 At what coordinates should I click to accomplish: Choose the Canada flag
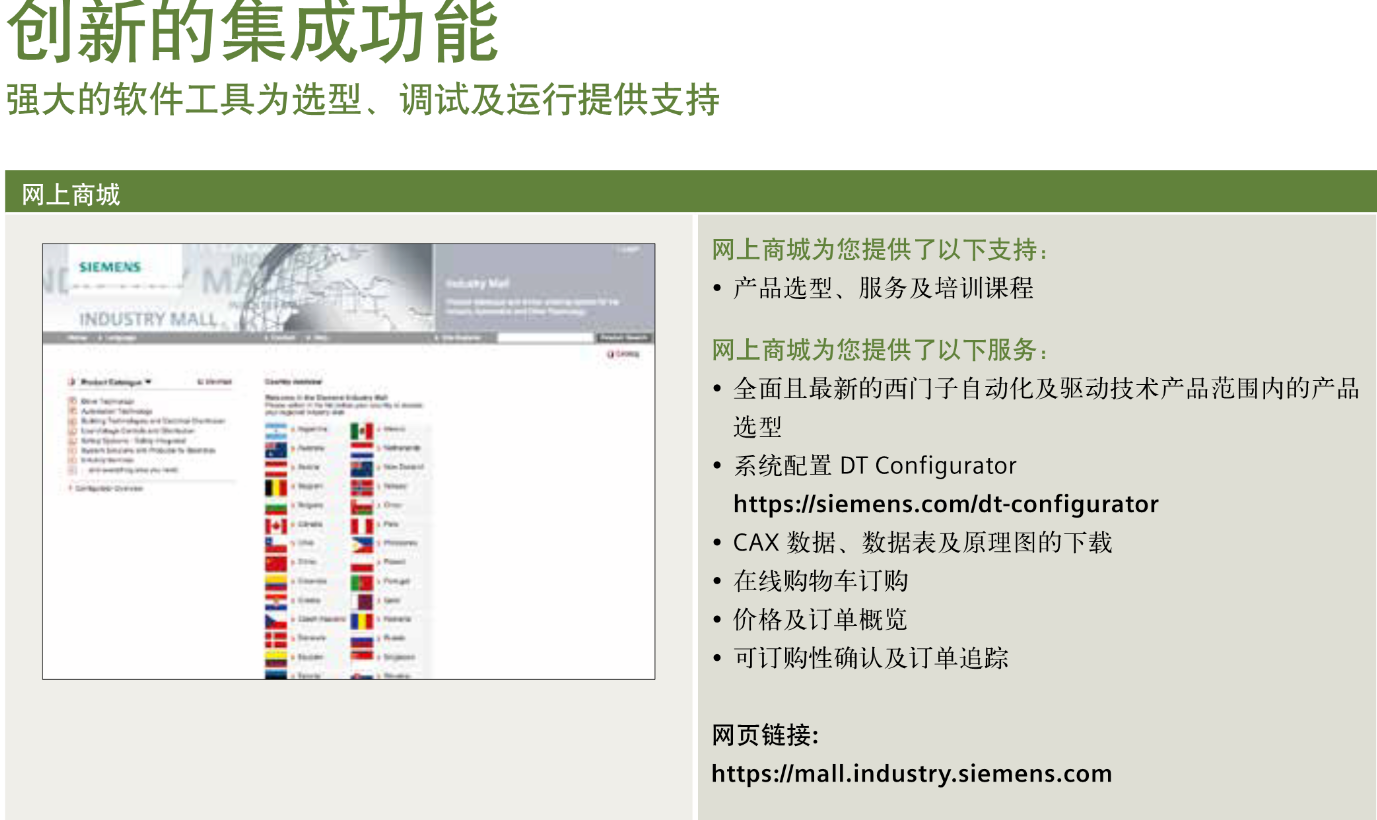click(x=276, y=525)
